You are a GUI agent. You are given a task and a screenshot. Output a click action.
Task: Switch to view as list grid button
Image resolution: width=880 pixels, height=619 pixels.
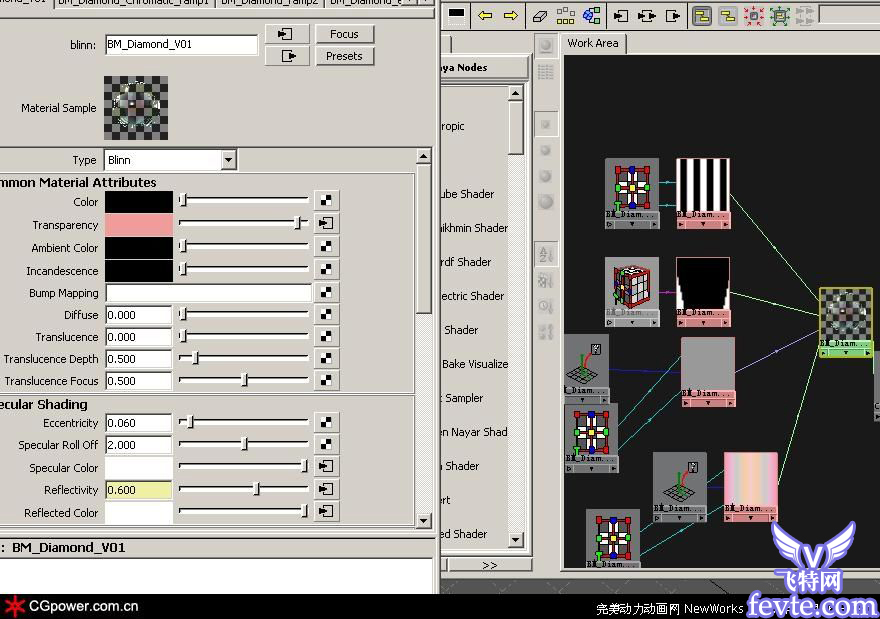pos(546,72)
